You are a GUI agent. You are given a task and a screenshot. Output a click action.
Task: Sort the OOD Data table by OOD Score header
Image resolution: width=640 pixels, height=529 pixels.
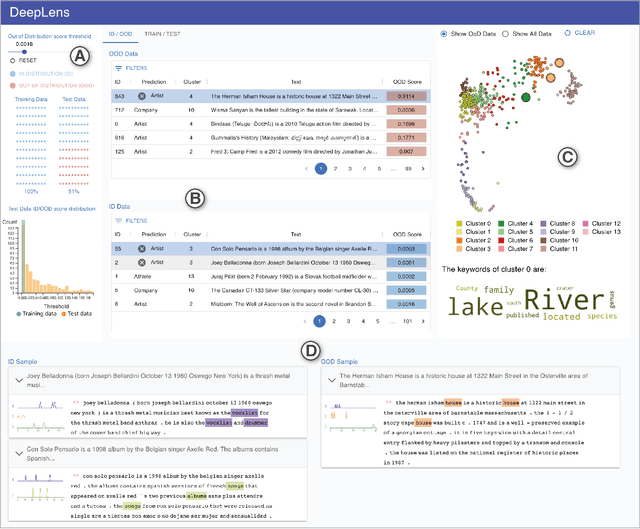click(407, 82)
